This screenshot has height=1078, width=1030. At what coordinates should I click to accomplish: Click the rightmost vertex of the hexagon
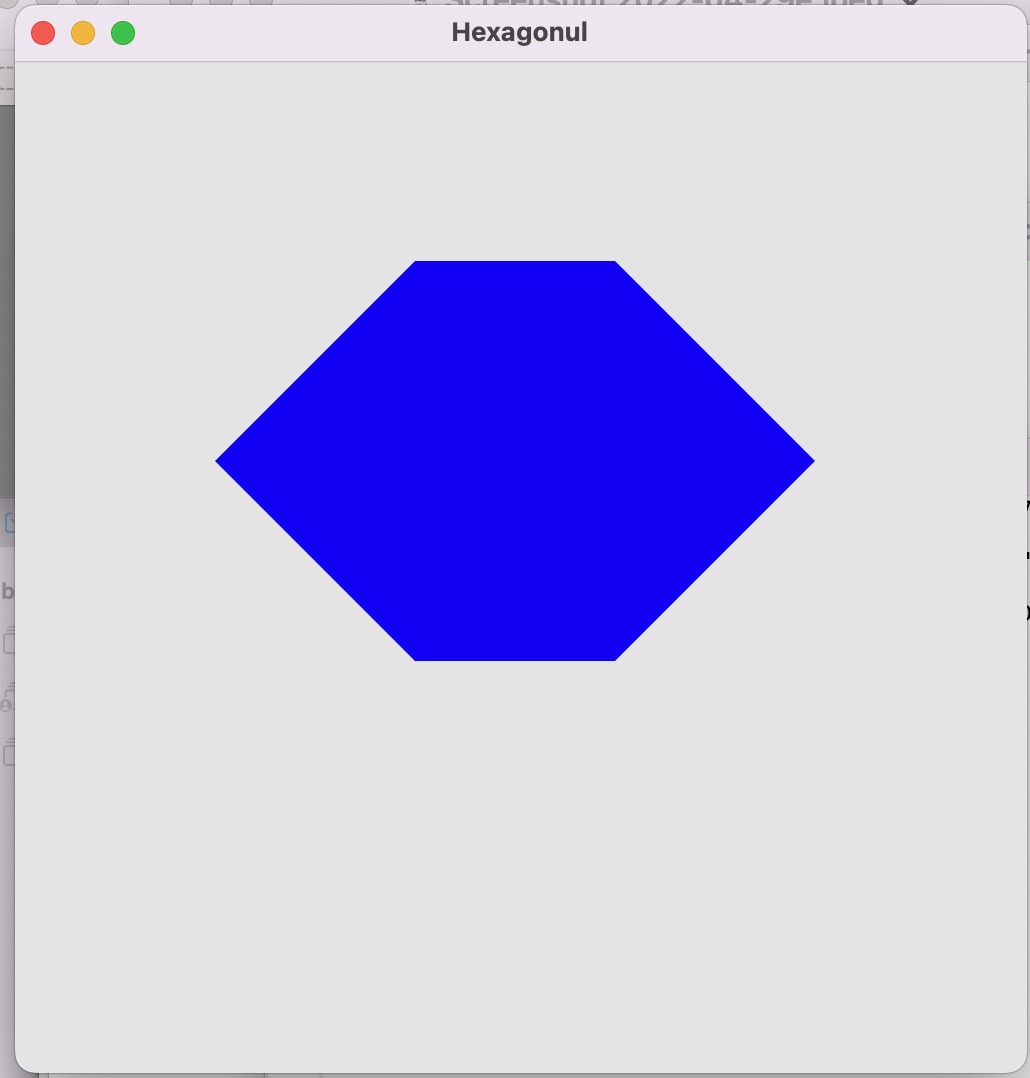pyautogui.click(x=810, y=461)
